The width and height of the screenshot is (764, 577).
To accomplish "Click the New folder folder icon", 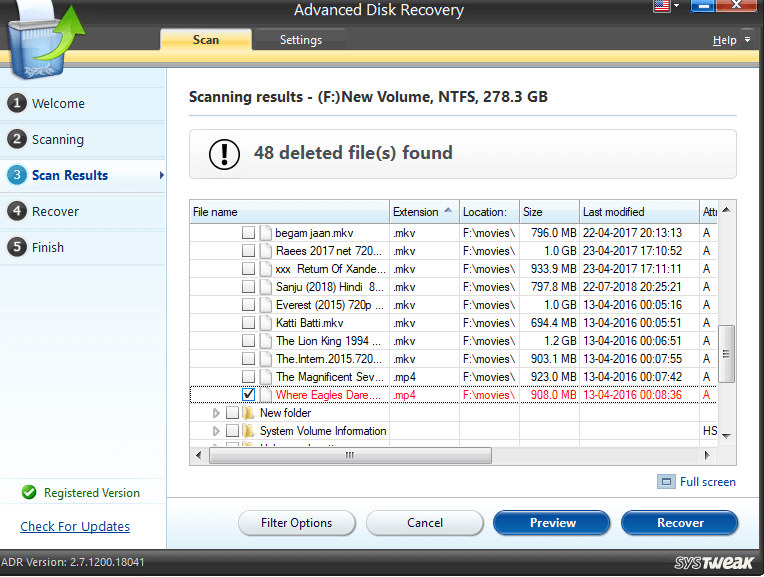I will pos(248,413).
